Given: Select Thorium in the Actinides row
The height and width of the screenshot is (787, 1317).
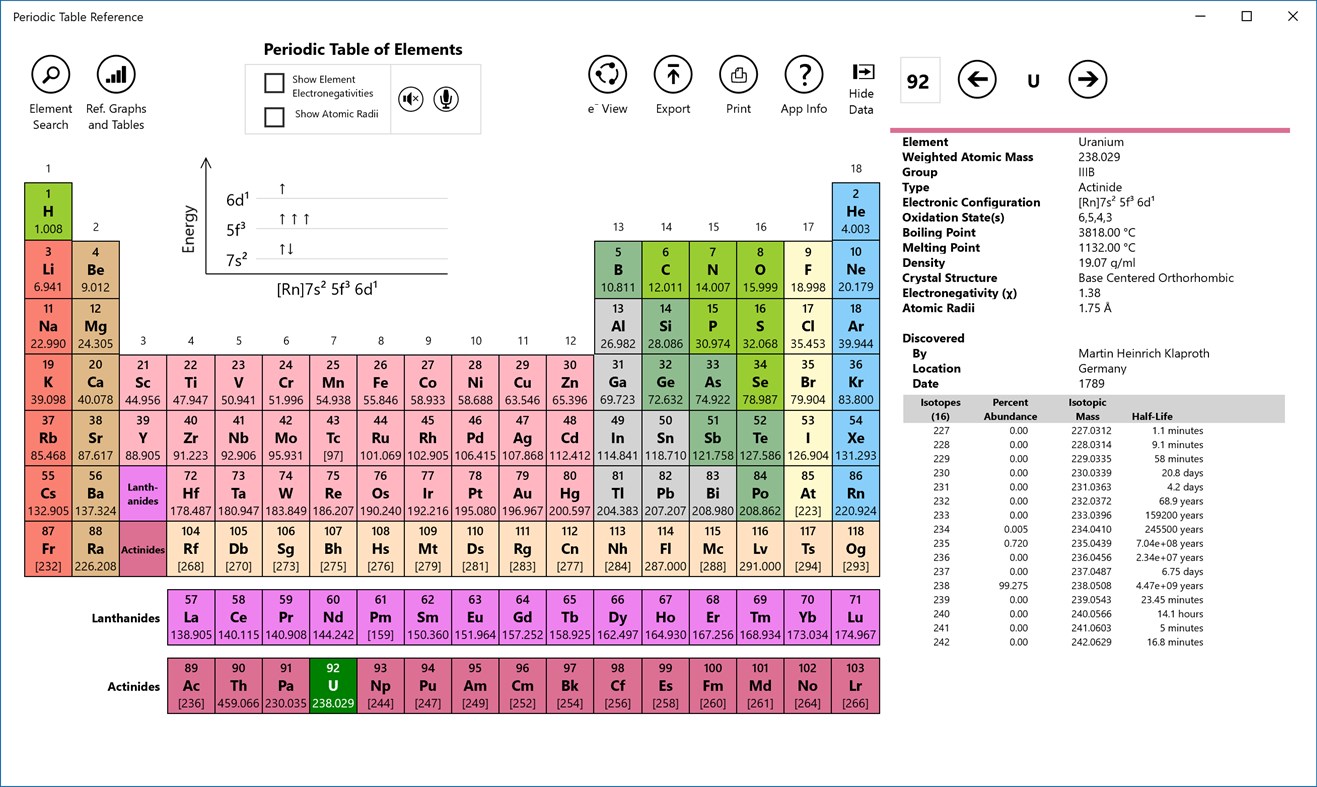Looking at the screenshot, I should [238, 684].
